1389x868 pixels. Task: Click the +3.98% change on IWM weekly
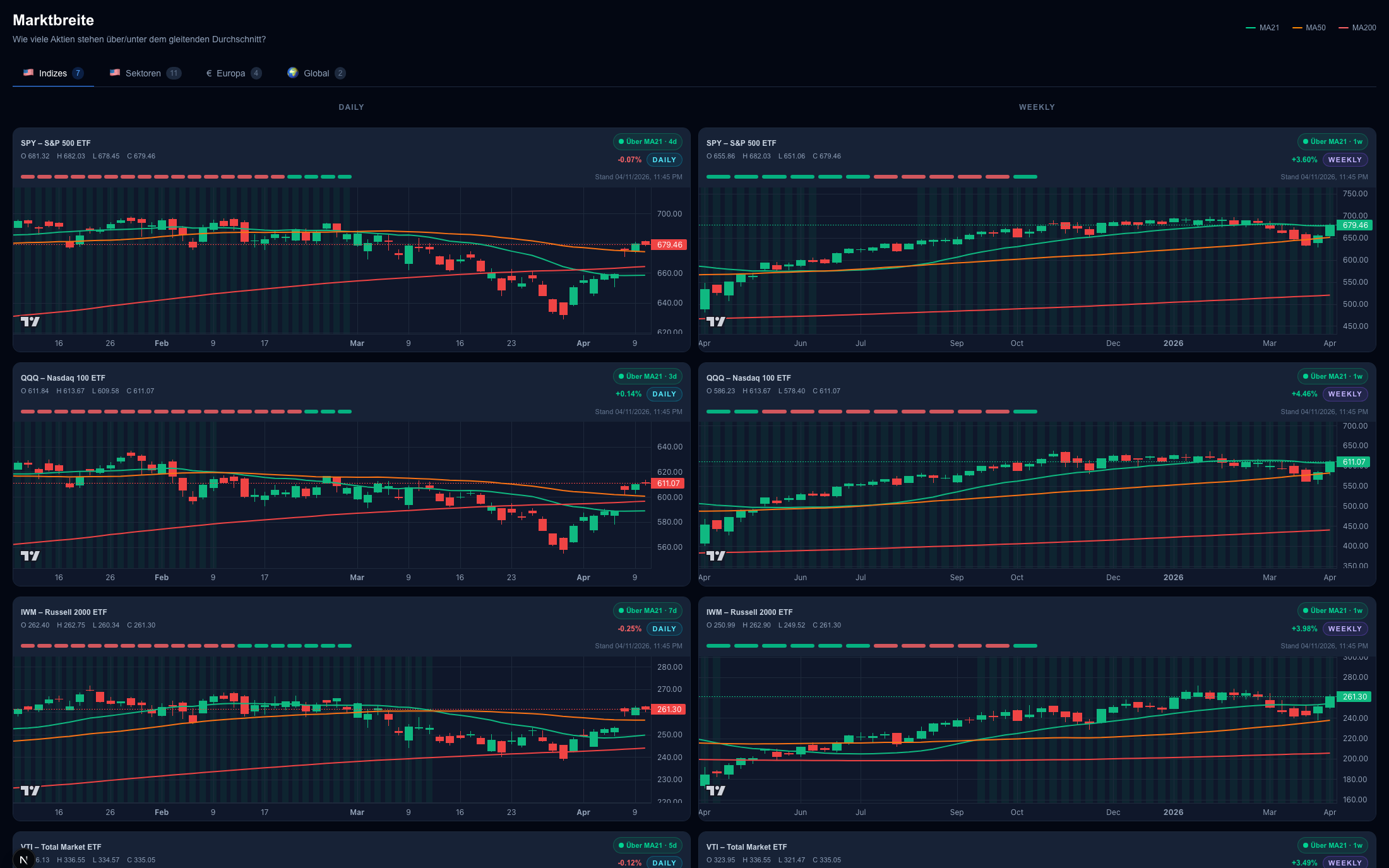pyautogui.click(x=1304, y=629)
